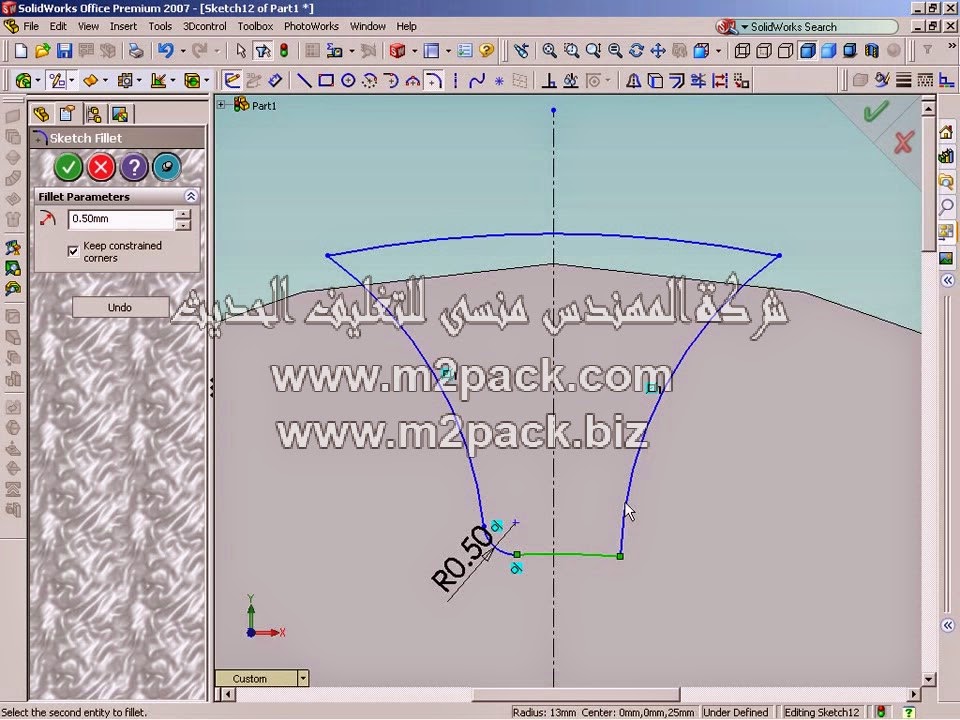Select the Centerpoint Arc tool
Viewport: 960px width, 720px height.
click(369, 80)
